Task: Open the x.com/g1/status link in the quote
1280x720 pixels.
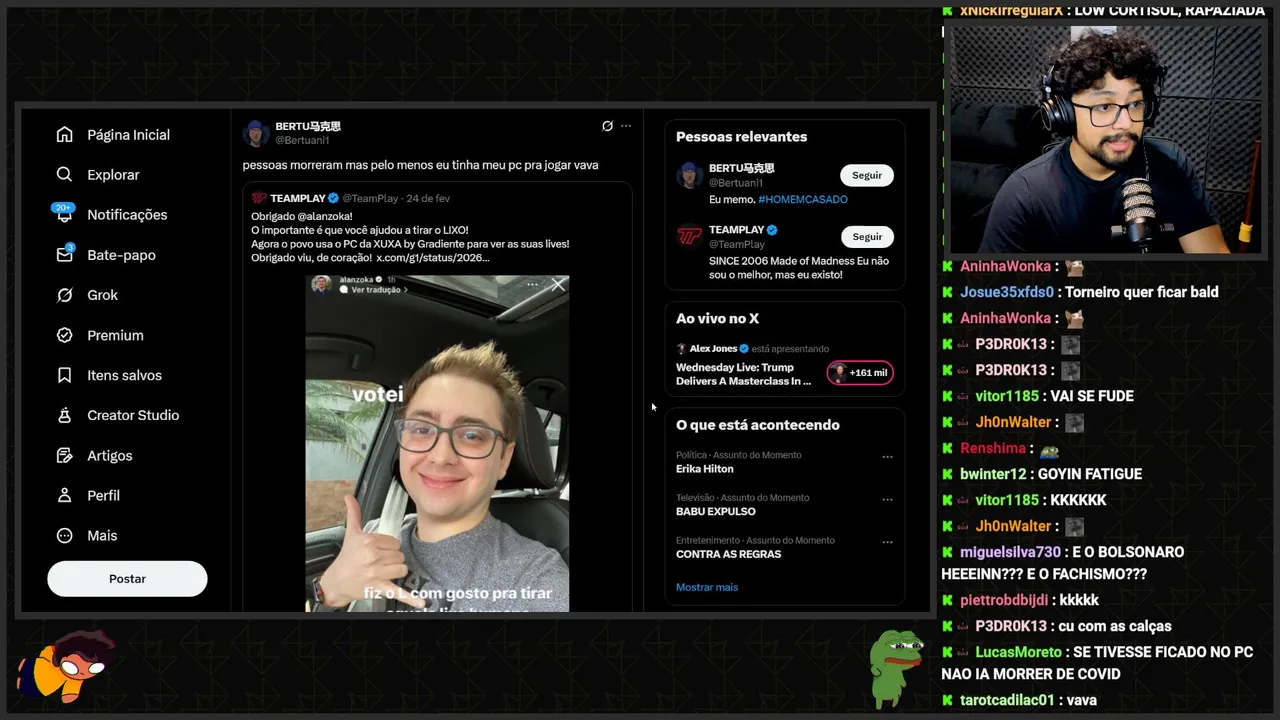Action: (433, 258)
